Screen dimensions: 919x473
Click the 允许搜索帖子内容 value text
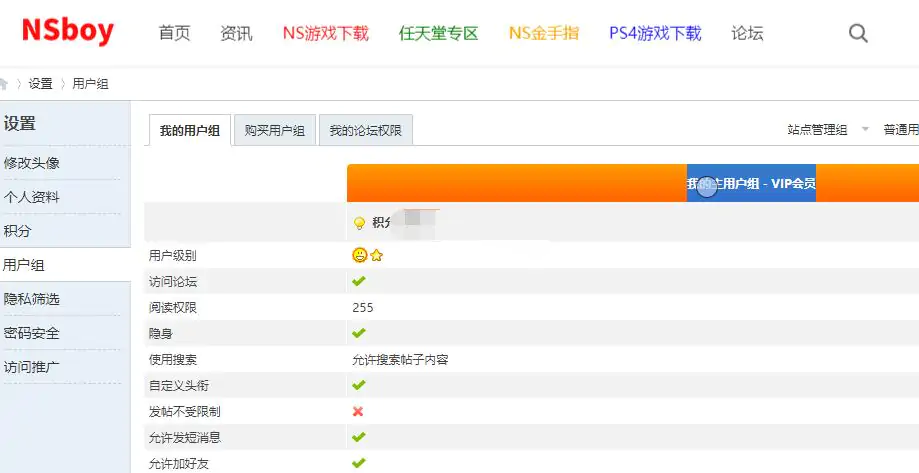(400, 359)
